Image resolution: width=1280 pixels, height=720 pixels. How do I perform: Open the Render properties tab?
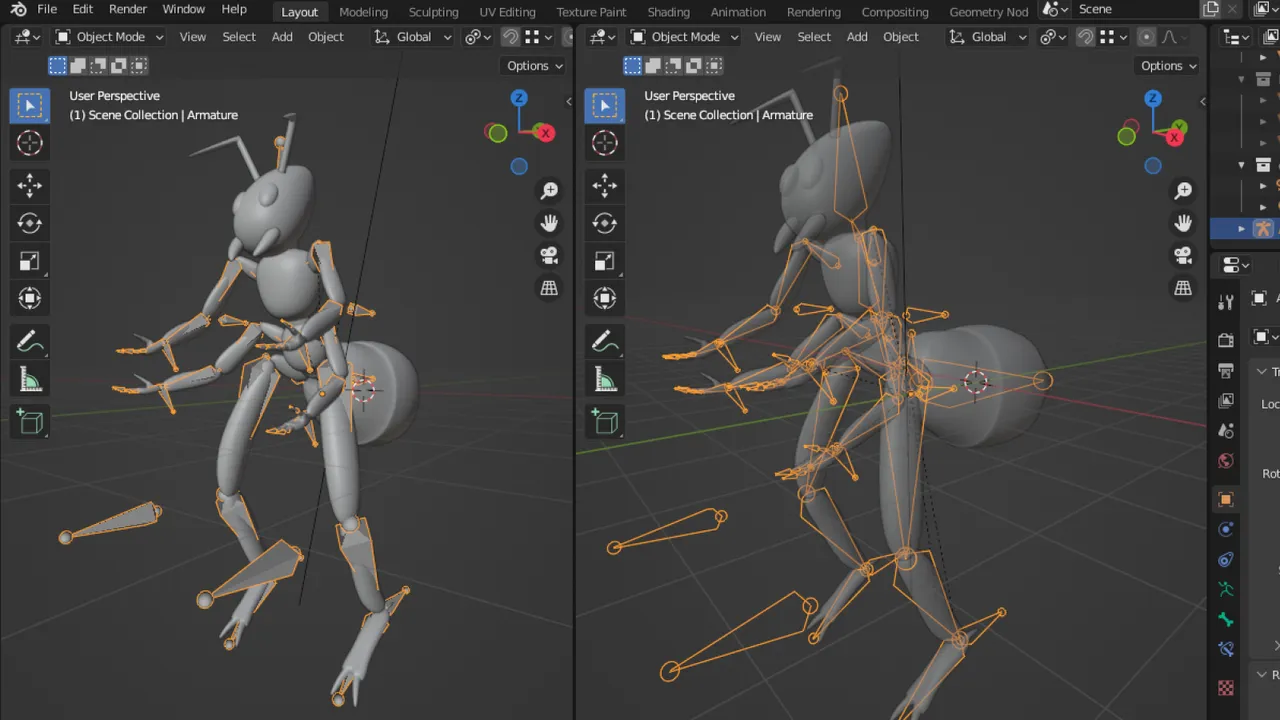[1226, 340]
